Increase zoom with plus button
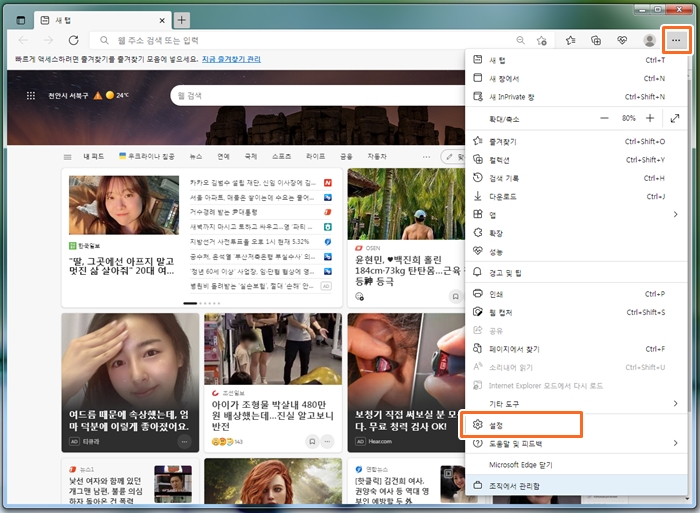This screenshot has width=700, height=513. [650, 118]
